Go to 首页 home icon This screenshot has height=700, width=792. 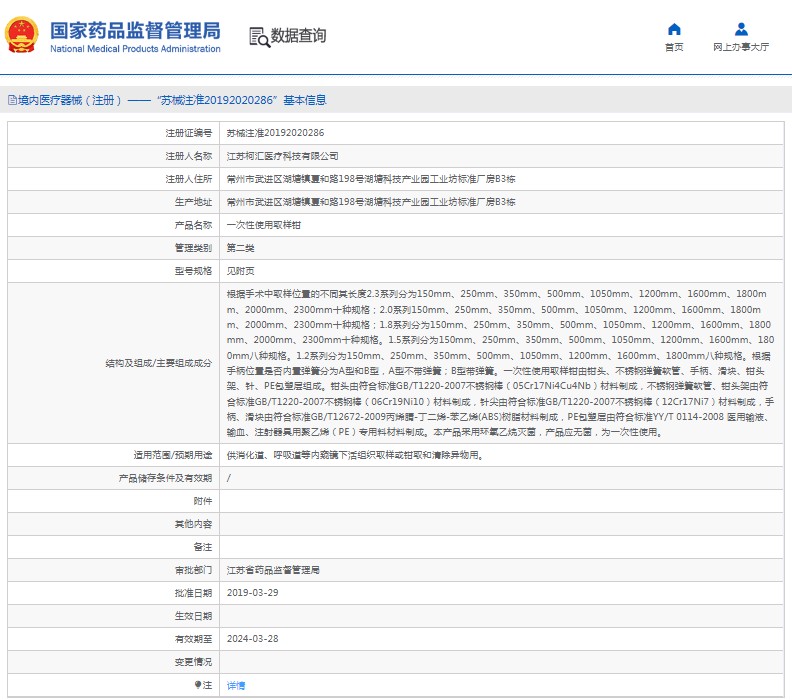pyautogui.click(x=674, y=29)
